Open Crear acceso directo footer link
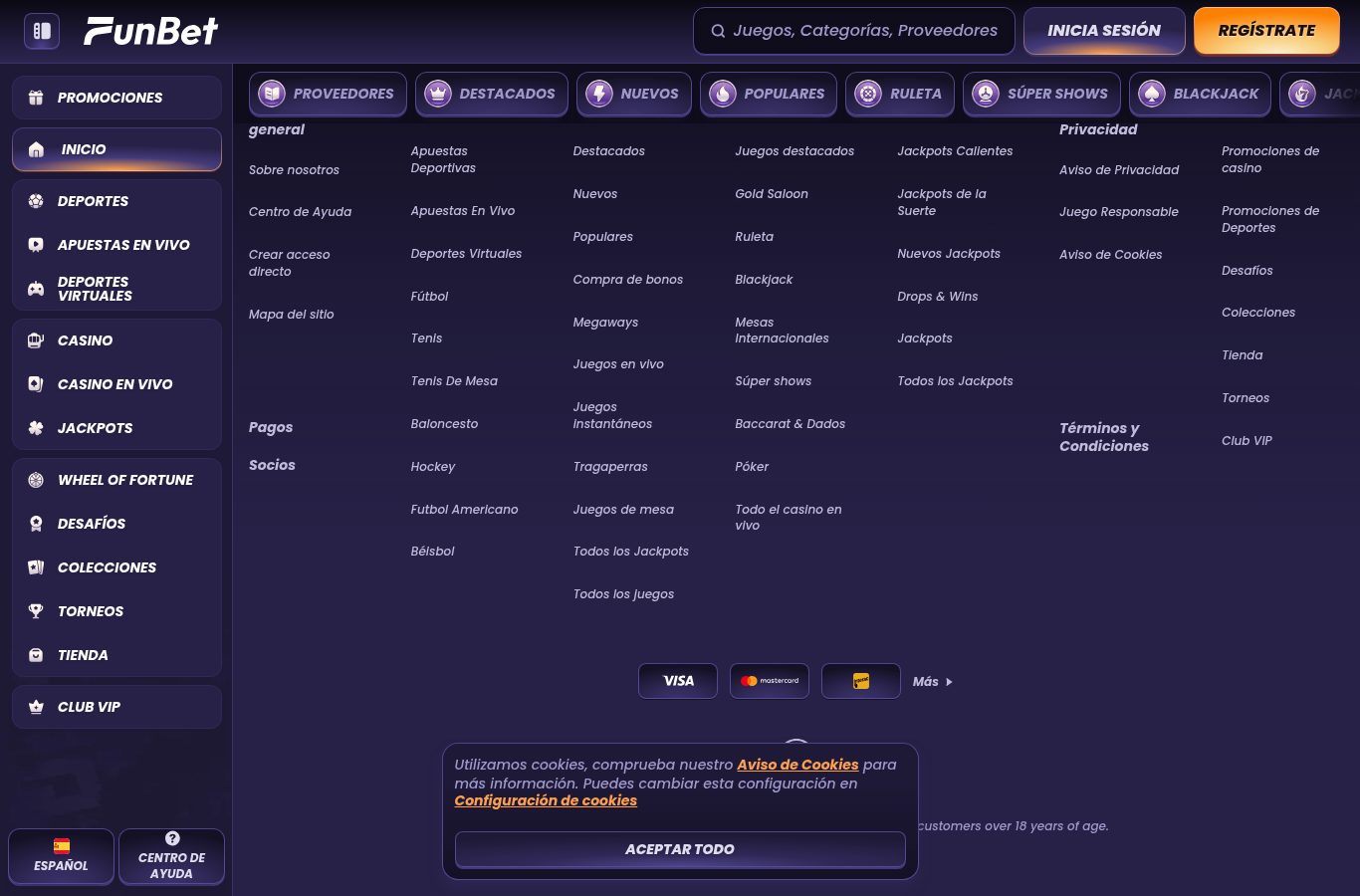 coord(290,263)
